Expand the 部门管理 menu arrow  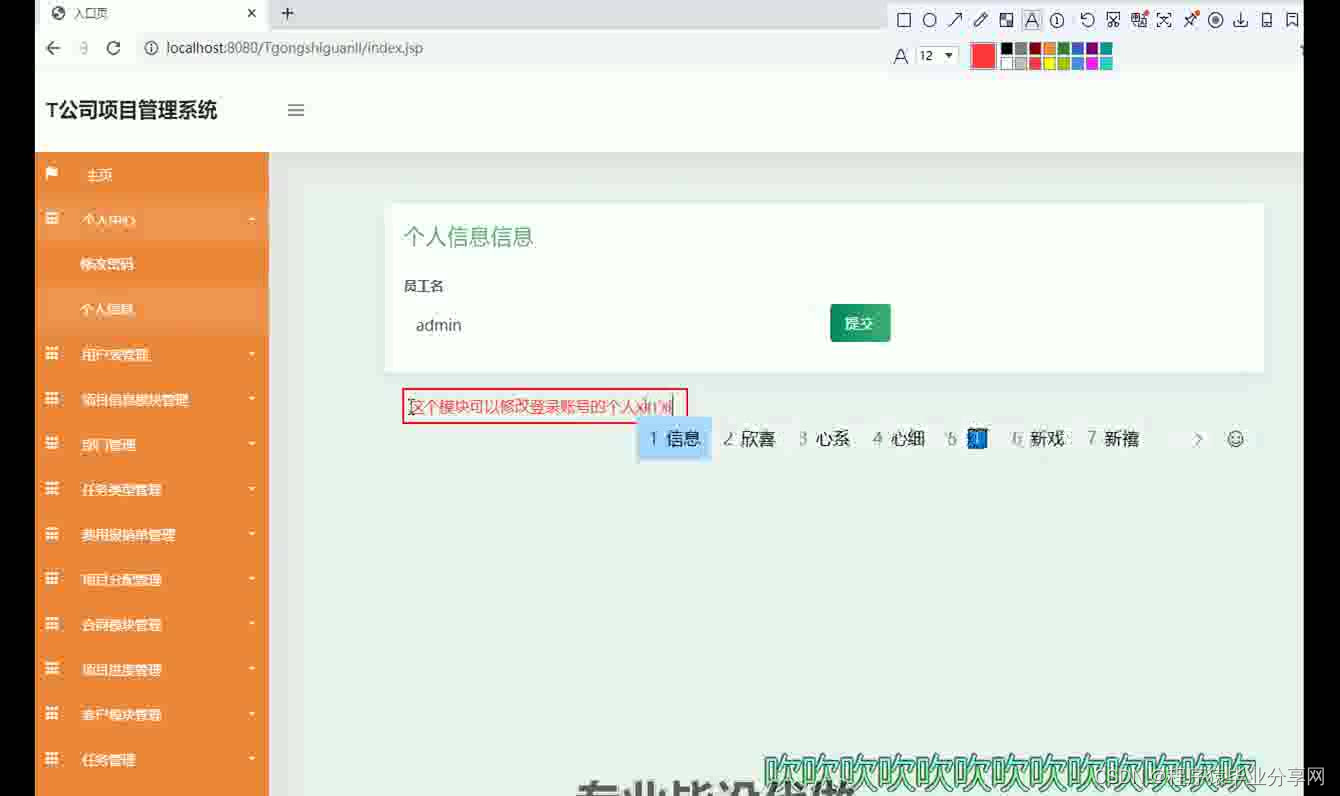point(252,444)
